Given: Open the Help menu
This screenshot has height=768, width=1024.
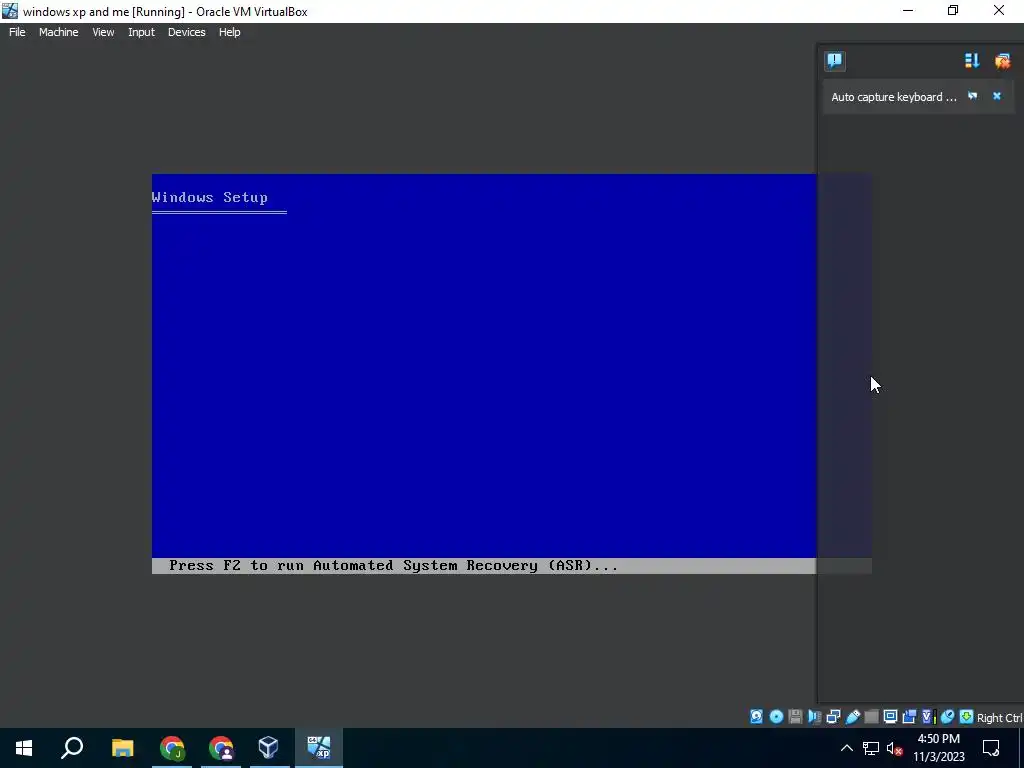Looking at the screenshot, I should [229, 32].
